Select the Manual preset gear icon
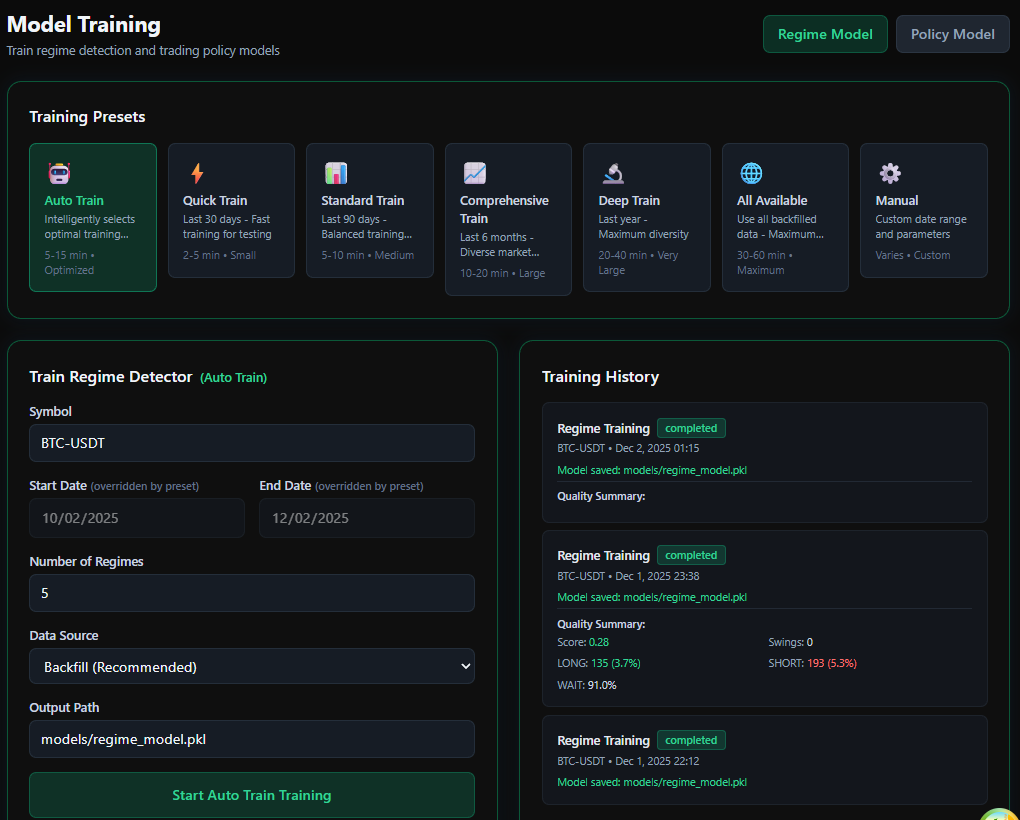This screenshot has height=820, width=1020. coord(890,173)
